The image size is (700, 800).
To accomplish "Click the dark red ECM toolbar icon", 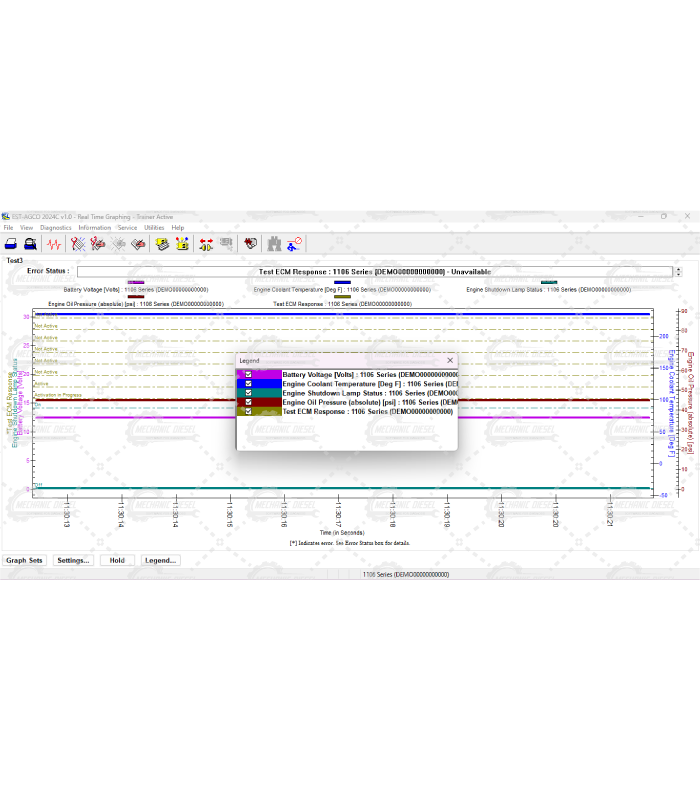I will (250, 243).
